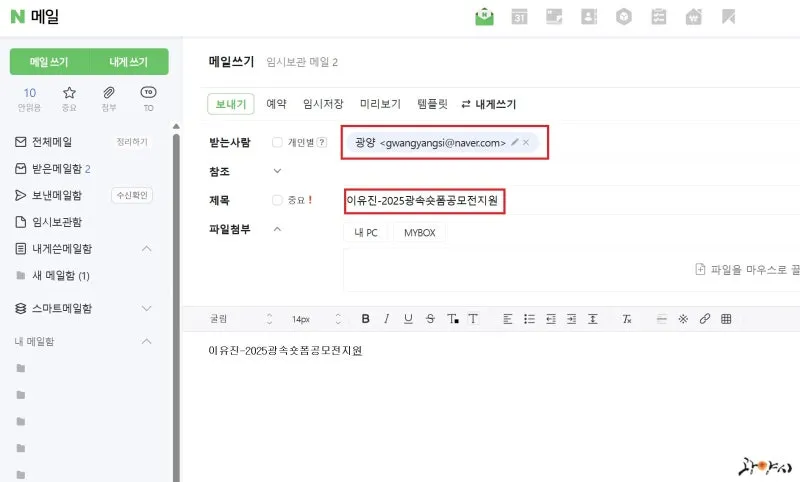Remove recipient gwangyangsi@naver.com with X
The image size is (800, 482).
[x=526, y=143]
